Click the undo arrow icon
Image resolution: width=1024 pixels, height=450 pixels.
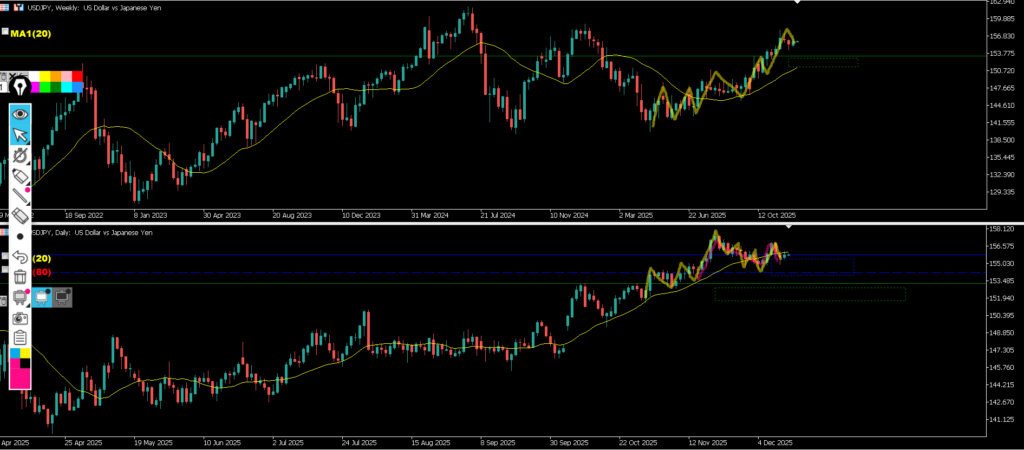tap(20, 257)
